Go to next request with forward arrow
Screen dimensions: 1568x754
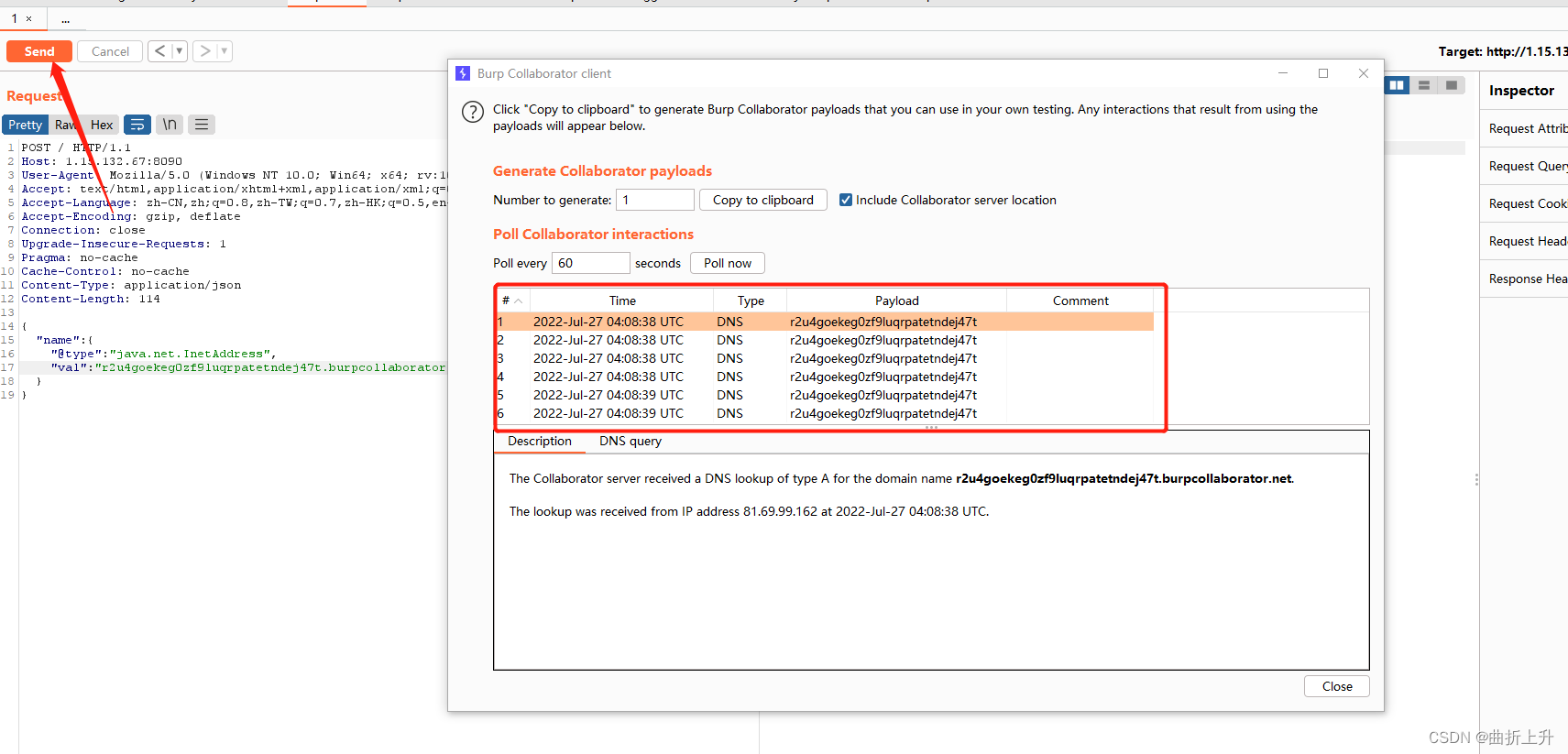pyautogui.click(x=204, y=51)
